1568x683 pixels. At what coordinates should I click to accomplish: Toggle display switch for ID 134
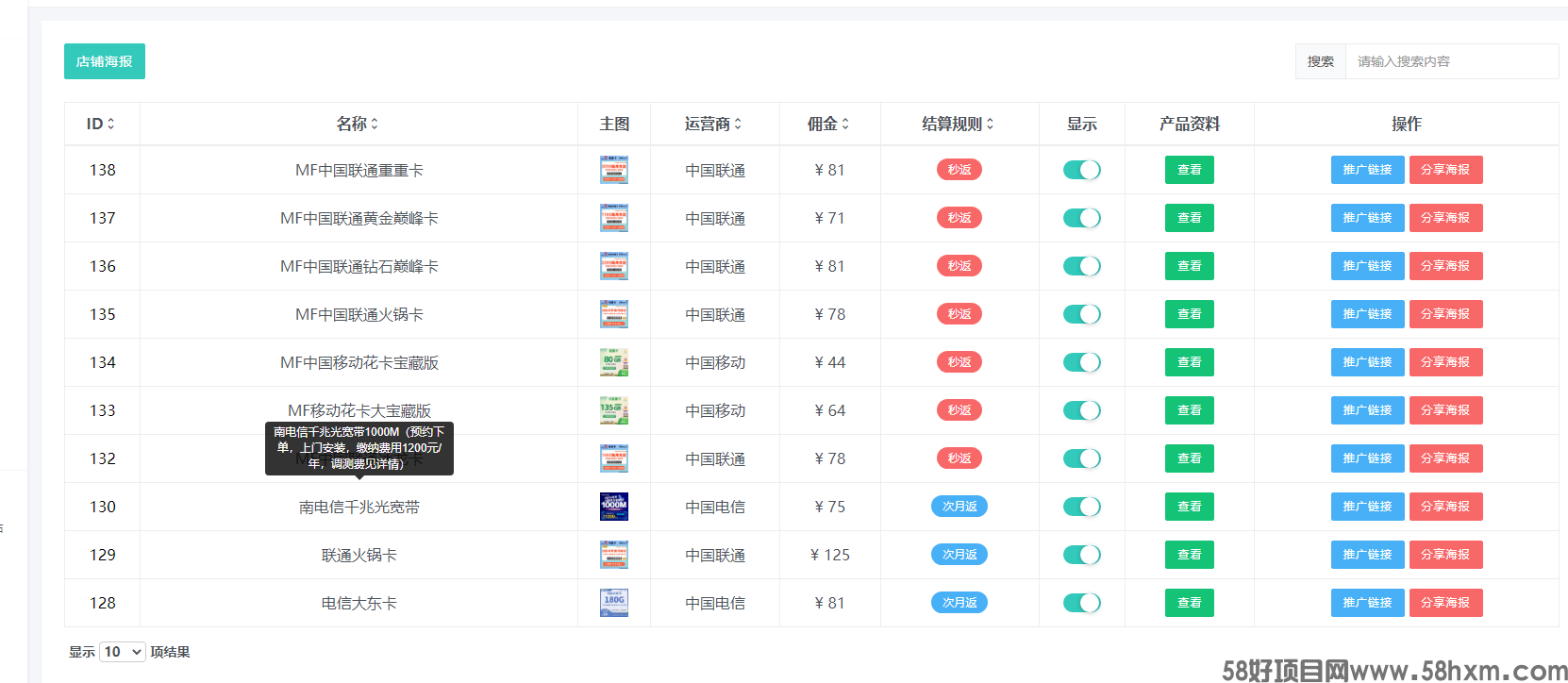[x=1081, y=362]
